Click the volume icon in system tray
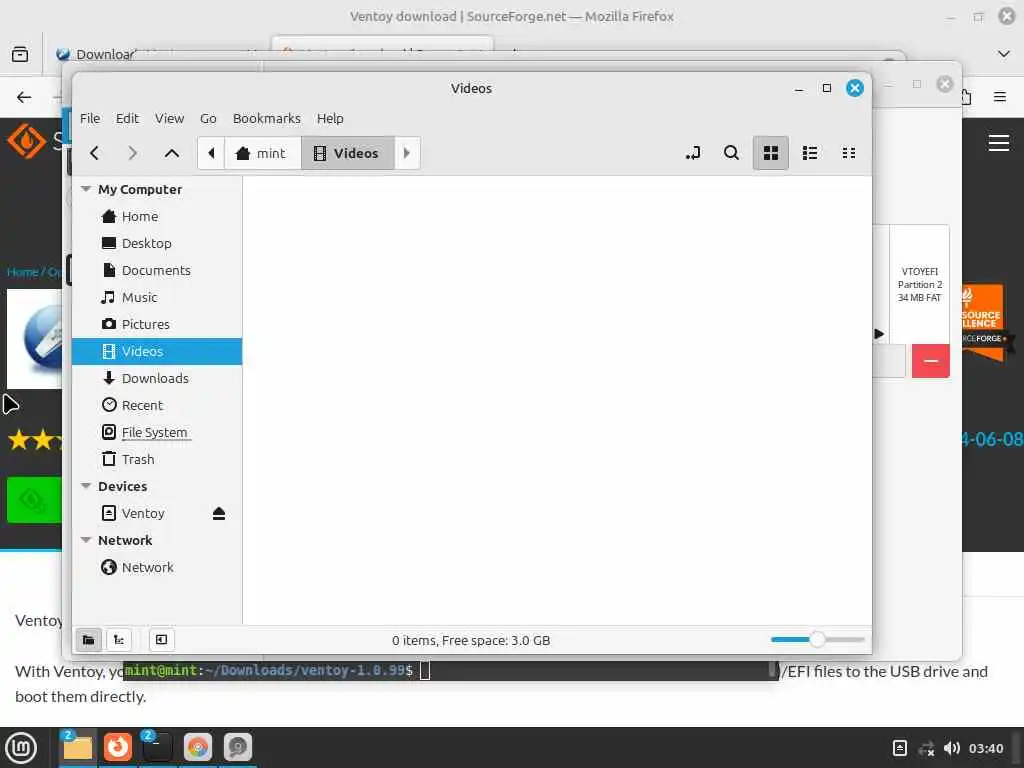Screen dimensions: 1024x768 (x=952, y=748)
